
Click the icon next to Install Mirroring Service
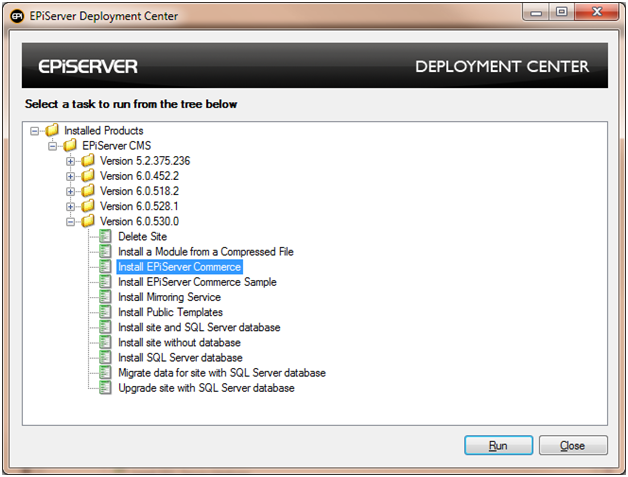coord(107,297)
